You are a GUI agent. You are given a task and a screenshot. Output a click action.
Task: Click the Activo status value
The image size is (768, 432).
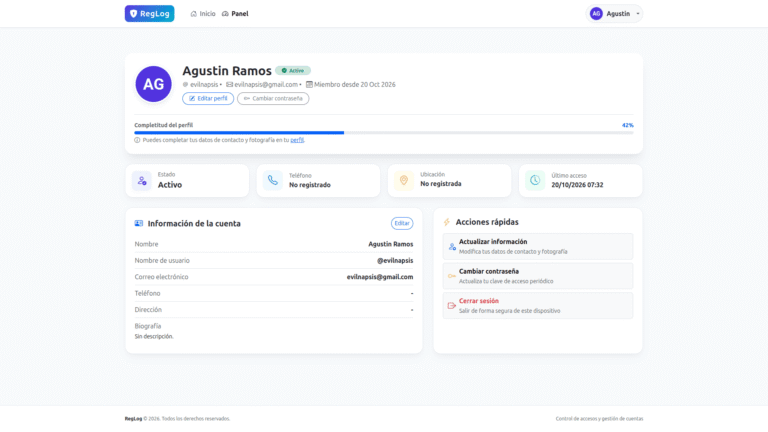click(170, 185)
